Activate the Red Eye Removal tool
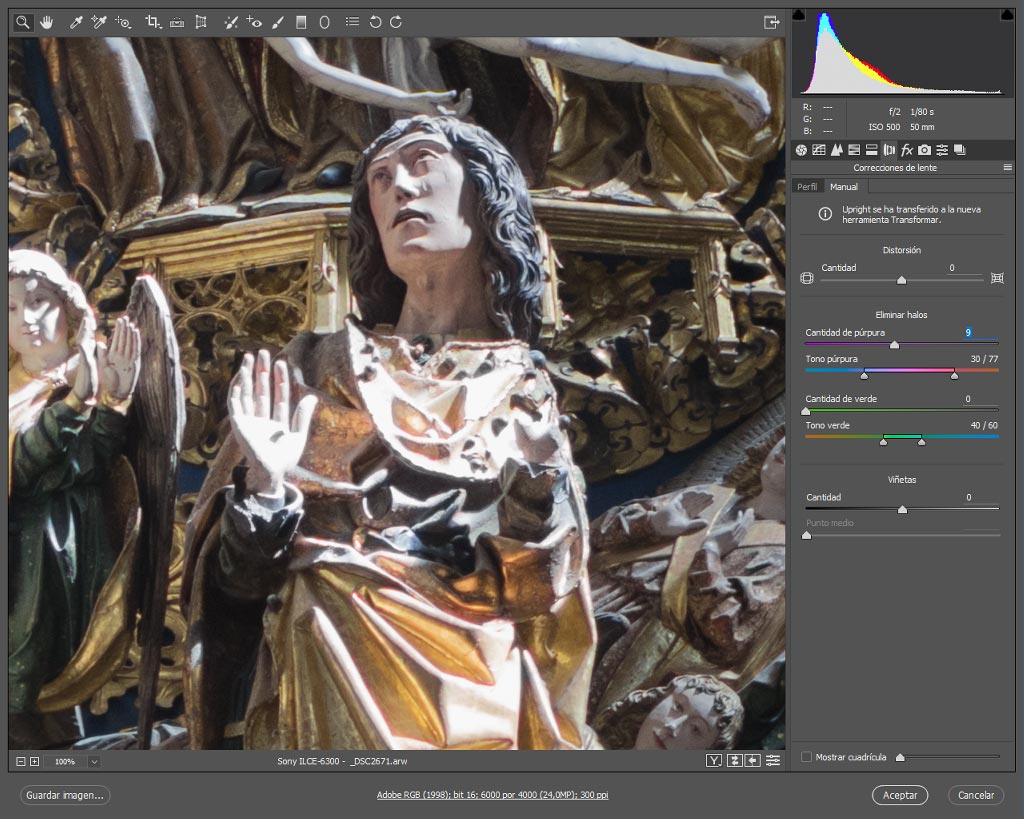 [x=254, y=22]
